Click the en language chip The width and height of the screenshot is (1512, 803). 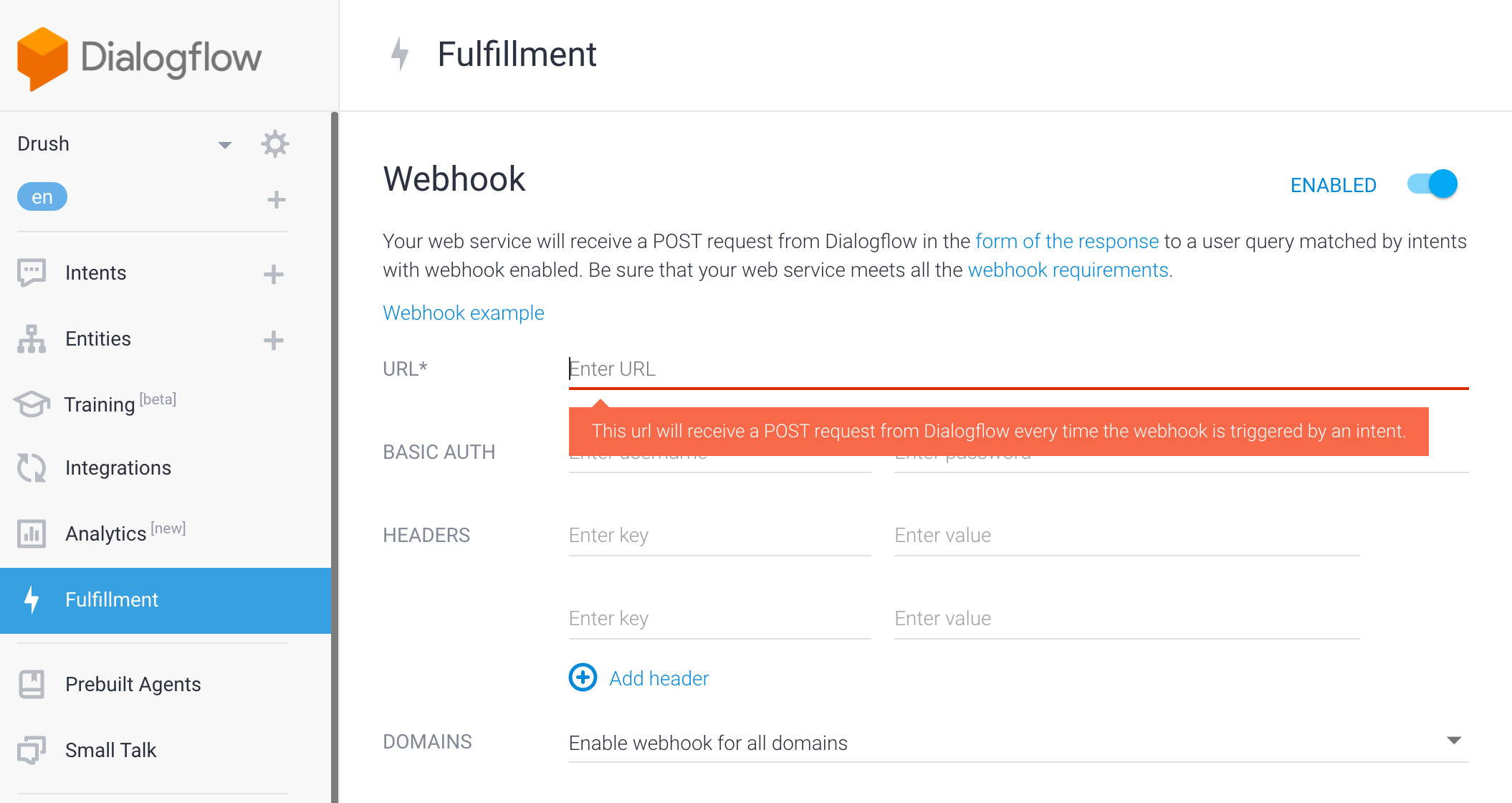[x=42, y=196]
